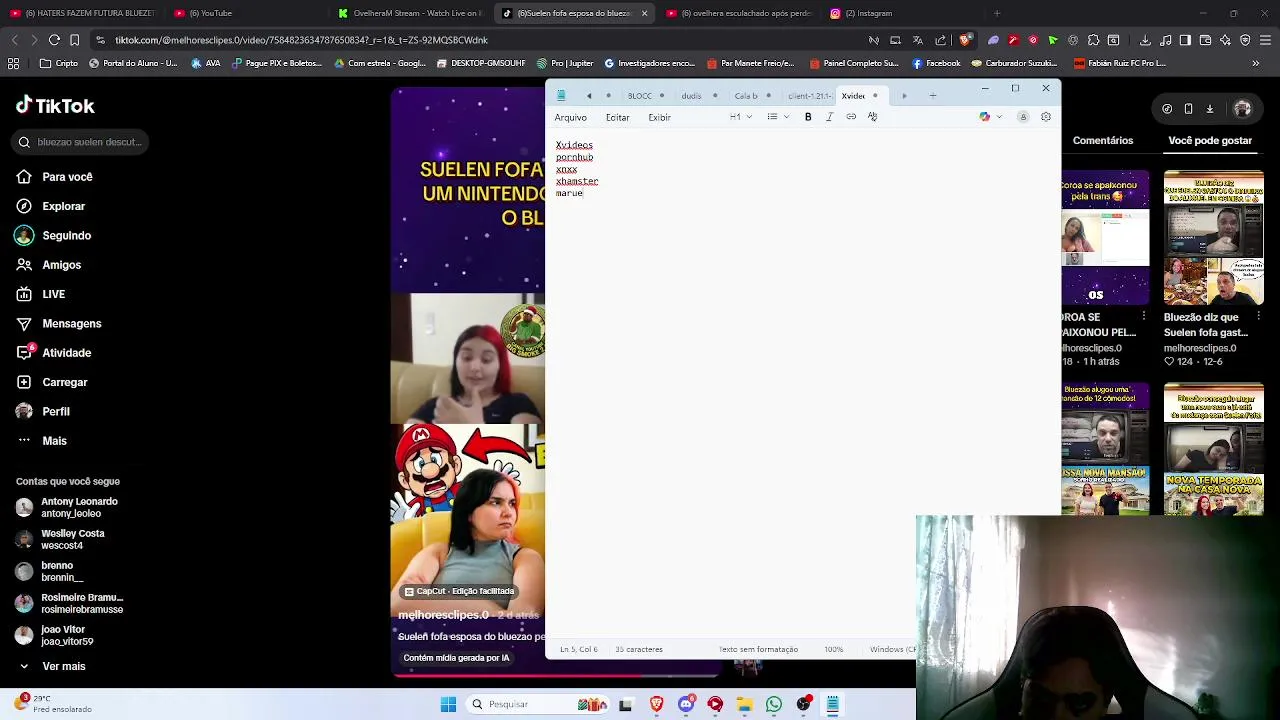Image resolution: width=1280 pixels, height=720 pixels.
Task: Expand the Copilot dropdown arrow
Action: pyautogui.click(x=998, y=117)
